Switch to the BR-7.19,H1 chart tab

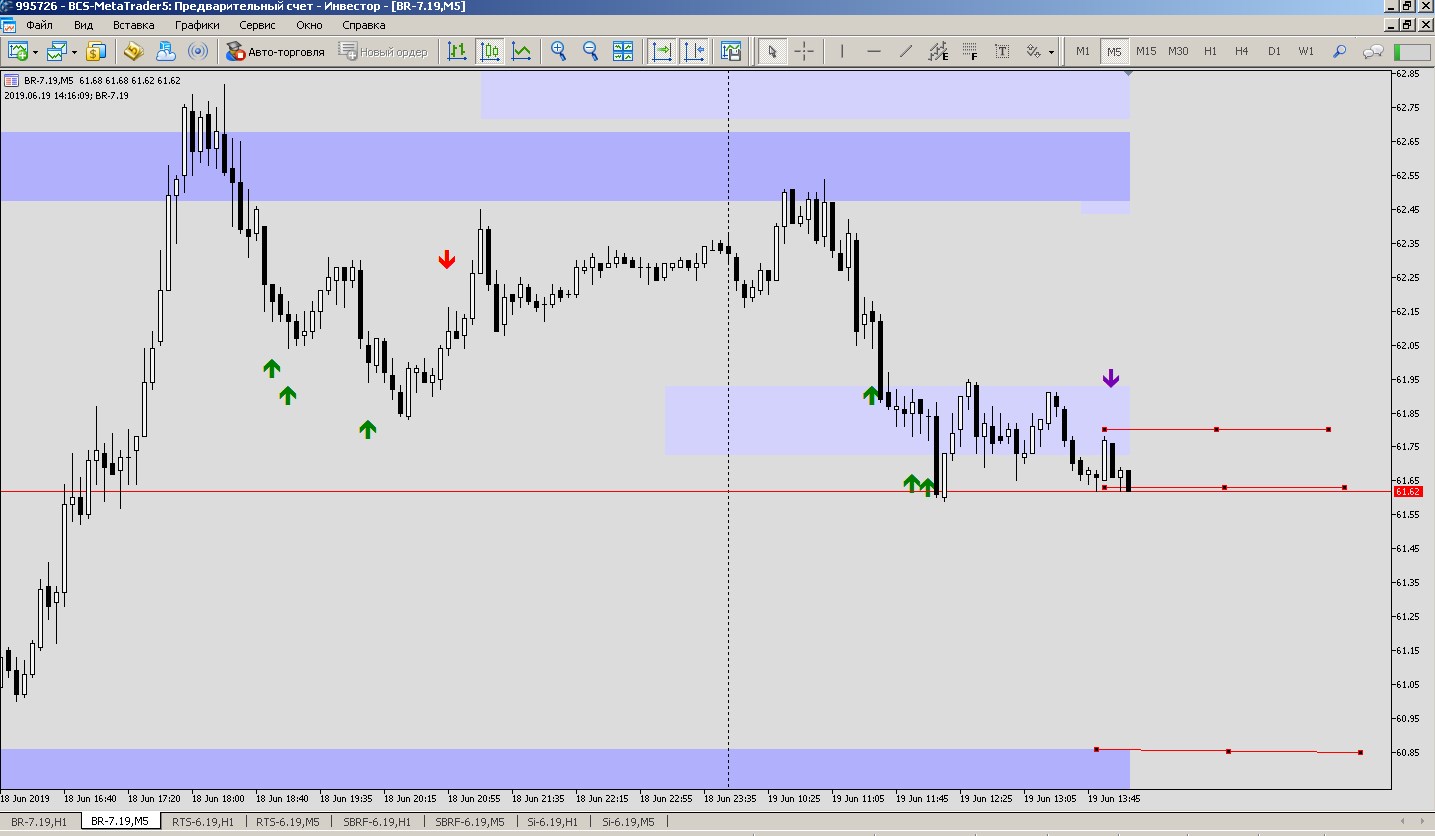coord(40,822)
